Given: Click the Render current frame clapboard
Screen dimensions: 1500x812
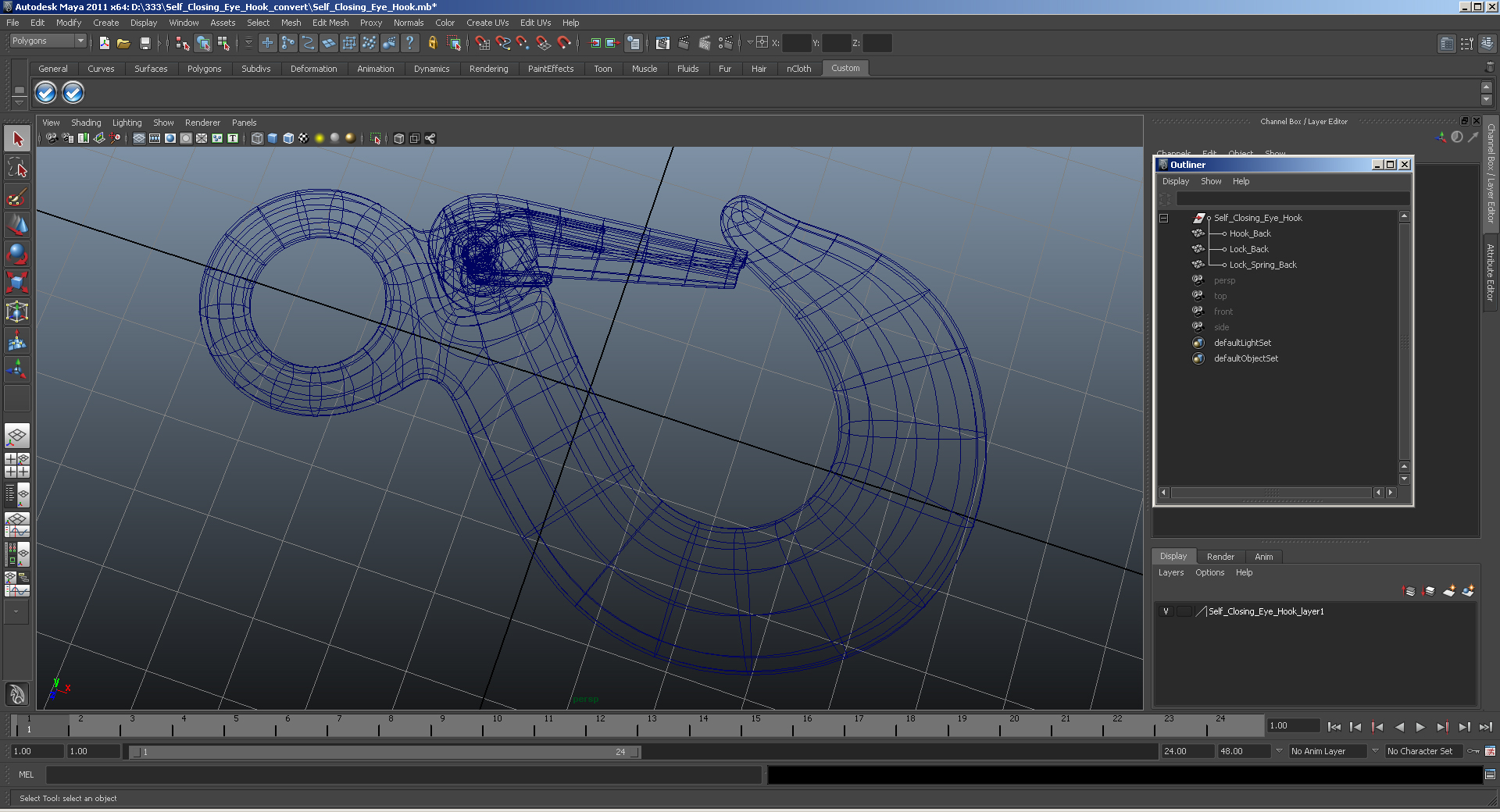Looking at the screenshot, I should (684, 43).
